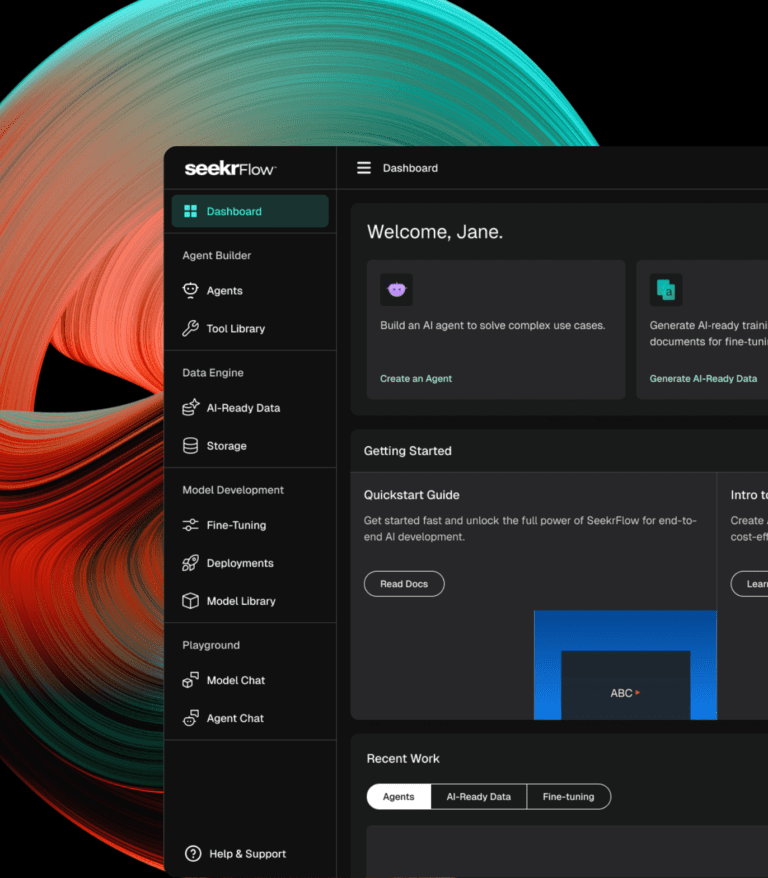Click the Model Development section heading
The width and height of the screenshot is (768, 878).
pos(233,490)
